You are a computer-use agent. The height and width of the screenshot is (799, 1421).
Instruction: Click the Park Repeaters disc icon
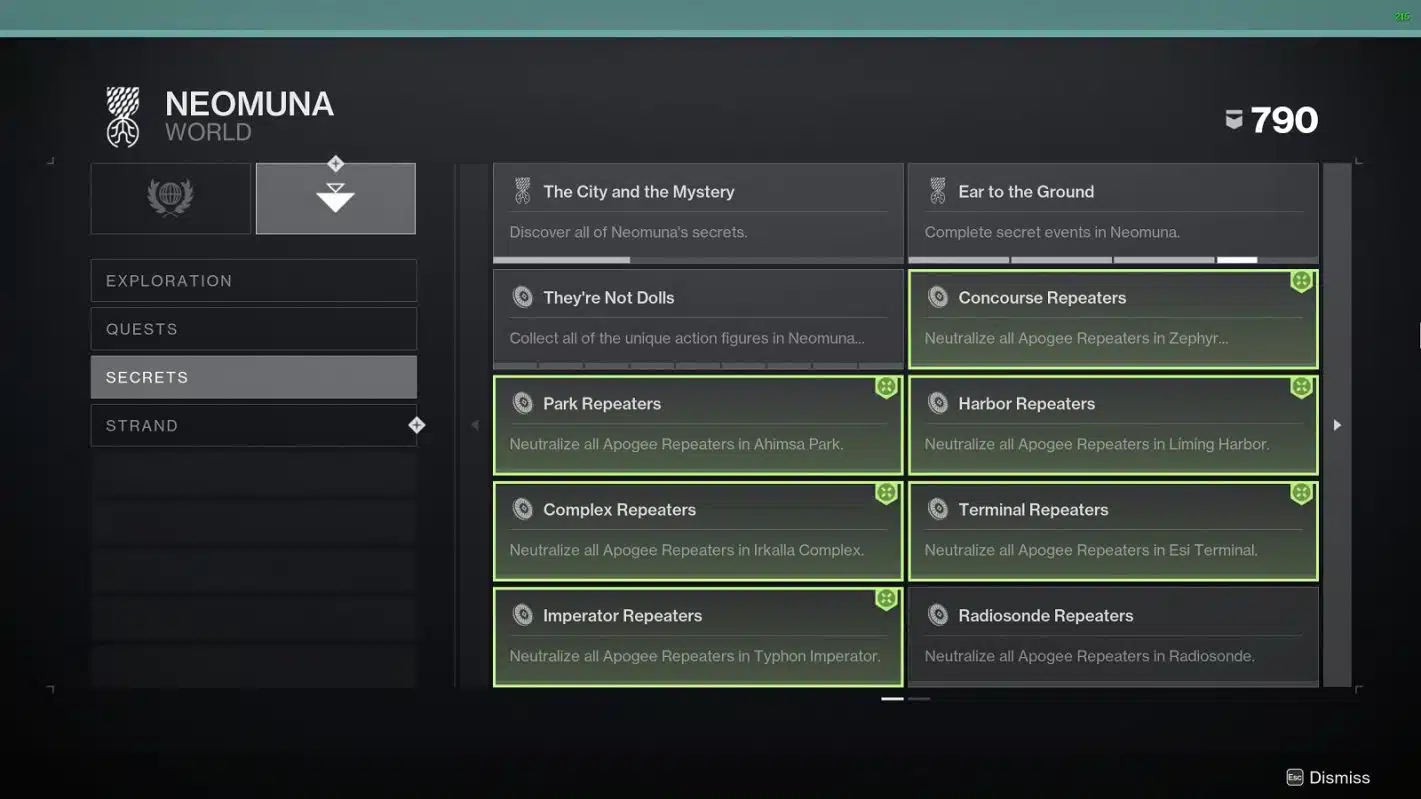click(x=522, y=403)
